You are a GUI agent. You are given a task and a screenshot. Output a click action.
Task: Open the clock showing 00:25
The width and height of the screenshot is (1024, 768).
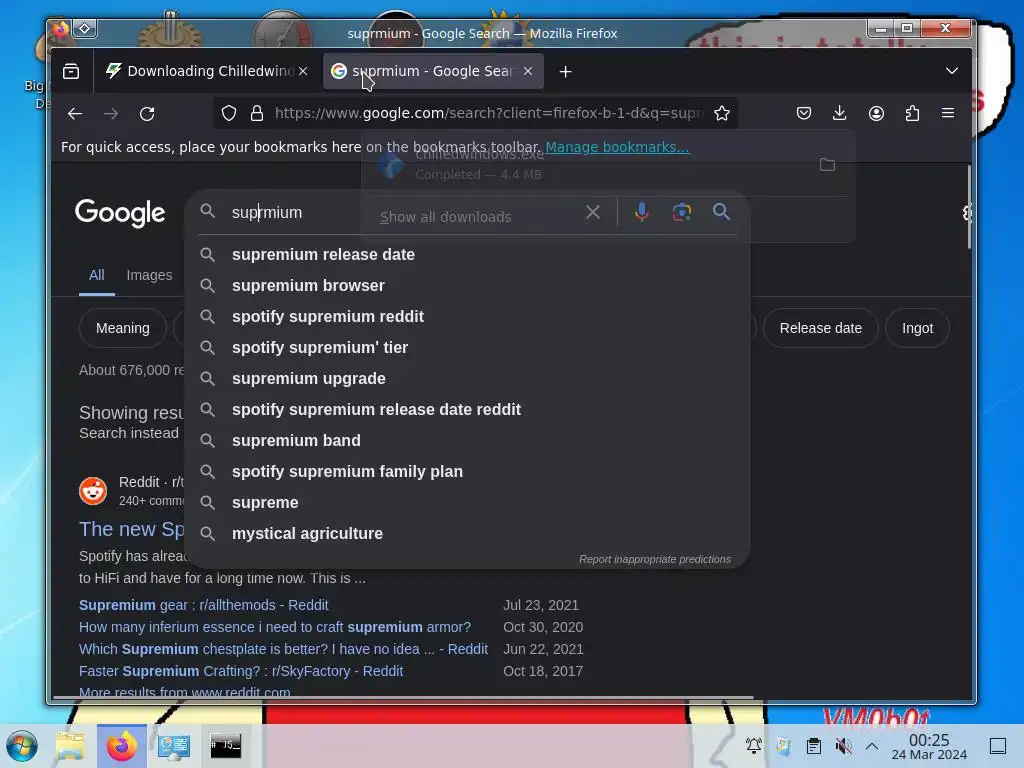click(929, 746)
